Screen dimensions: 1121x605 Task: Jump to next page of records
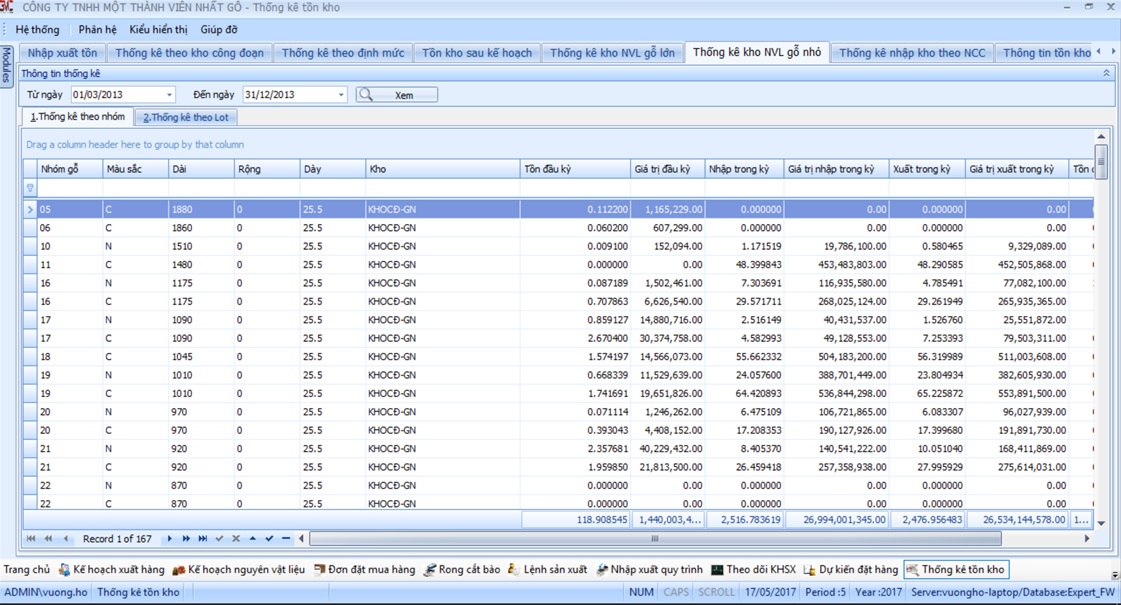pos(186,538)
